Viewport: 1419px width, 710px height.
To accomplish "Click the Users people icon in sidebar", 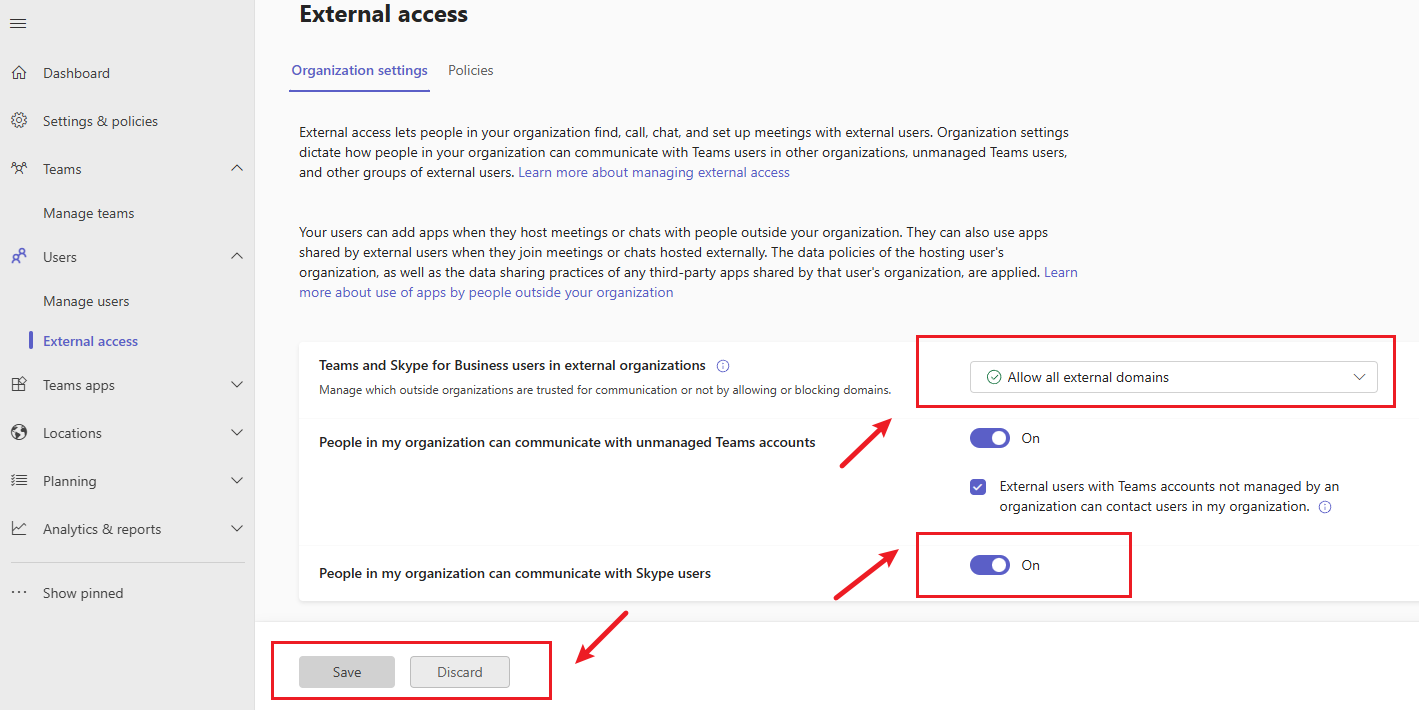I will click(19, 257).
